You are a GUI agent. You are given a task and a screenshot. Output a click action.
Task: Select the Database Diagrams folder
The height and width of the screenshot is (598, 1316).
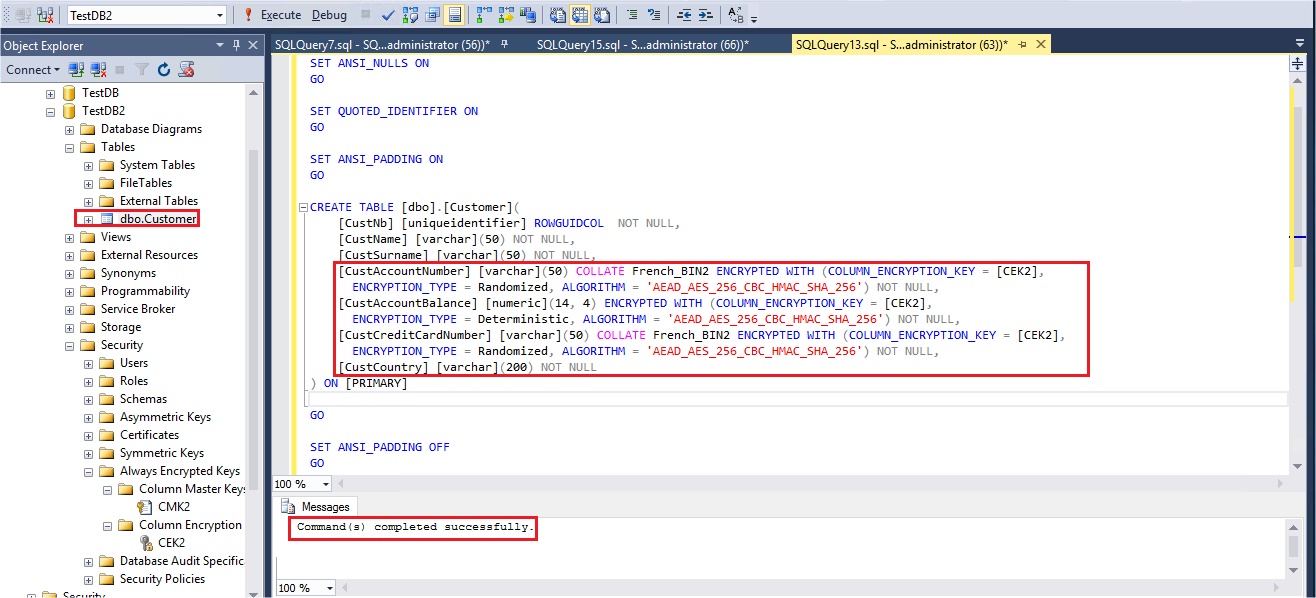point(151,129)
